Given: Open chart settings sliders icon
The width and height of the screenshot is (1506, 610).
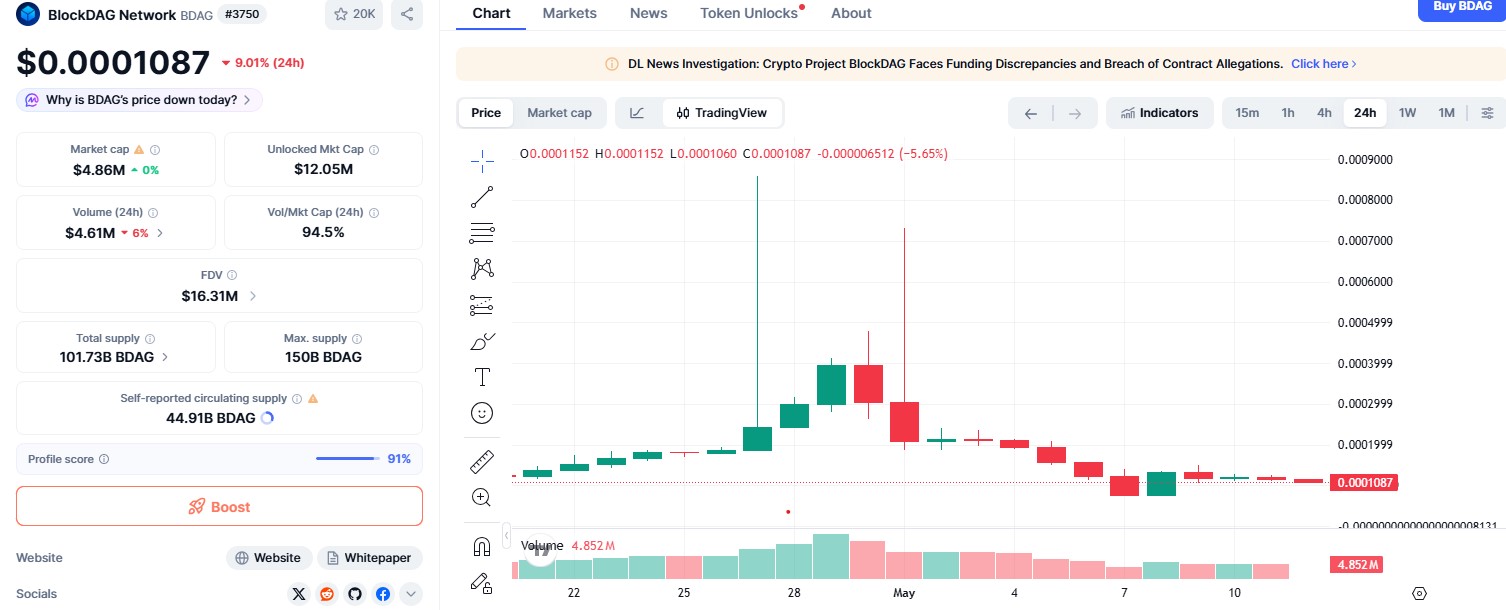Looking at the screenshot, I should point(1487,113).
